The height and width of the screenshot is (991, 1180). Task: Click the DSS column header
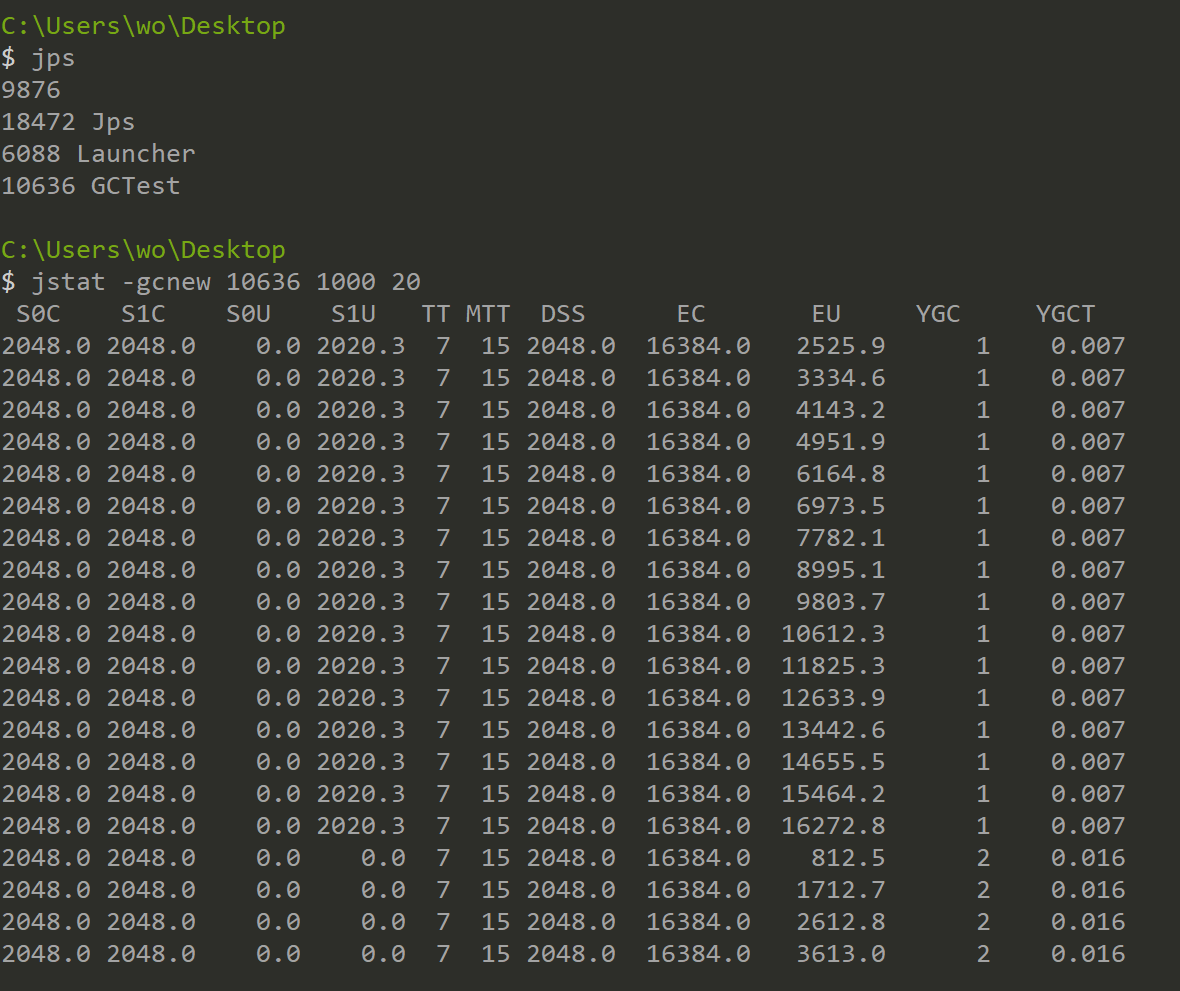point(563,314)
